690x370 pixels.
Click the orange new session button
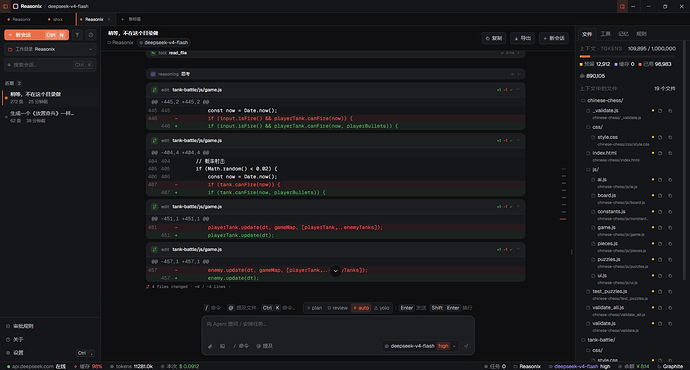pos(37,35)
